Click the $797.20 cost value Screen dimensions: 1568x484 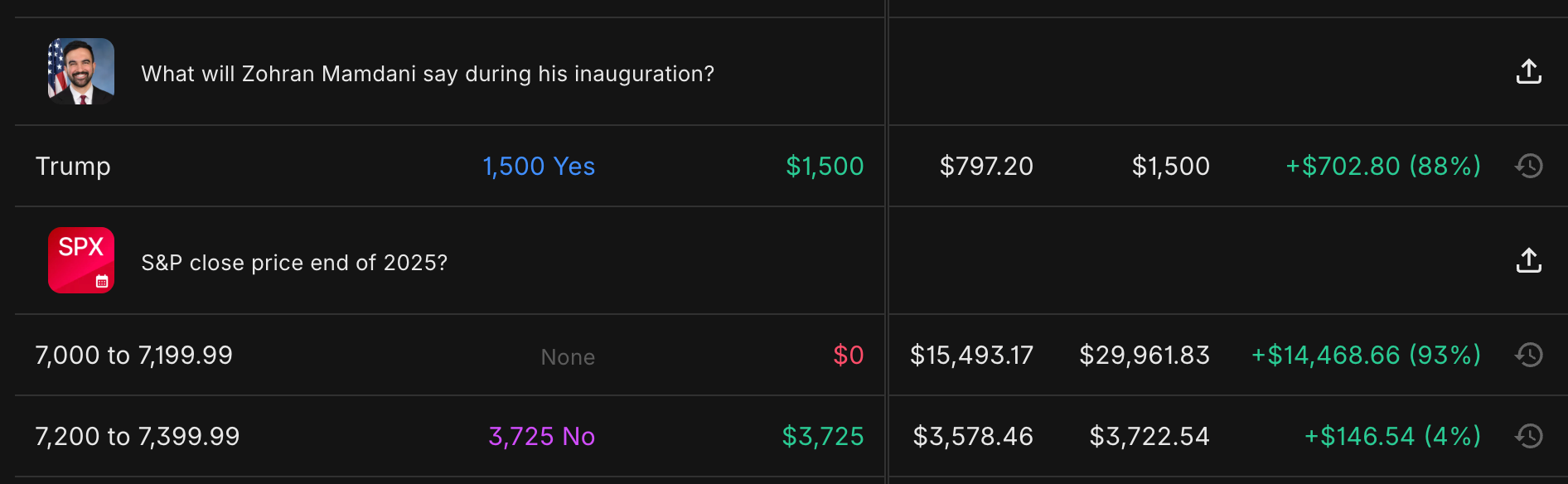[x=986, y=166]
